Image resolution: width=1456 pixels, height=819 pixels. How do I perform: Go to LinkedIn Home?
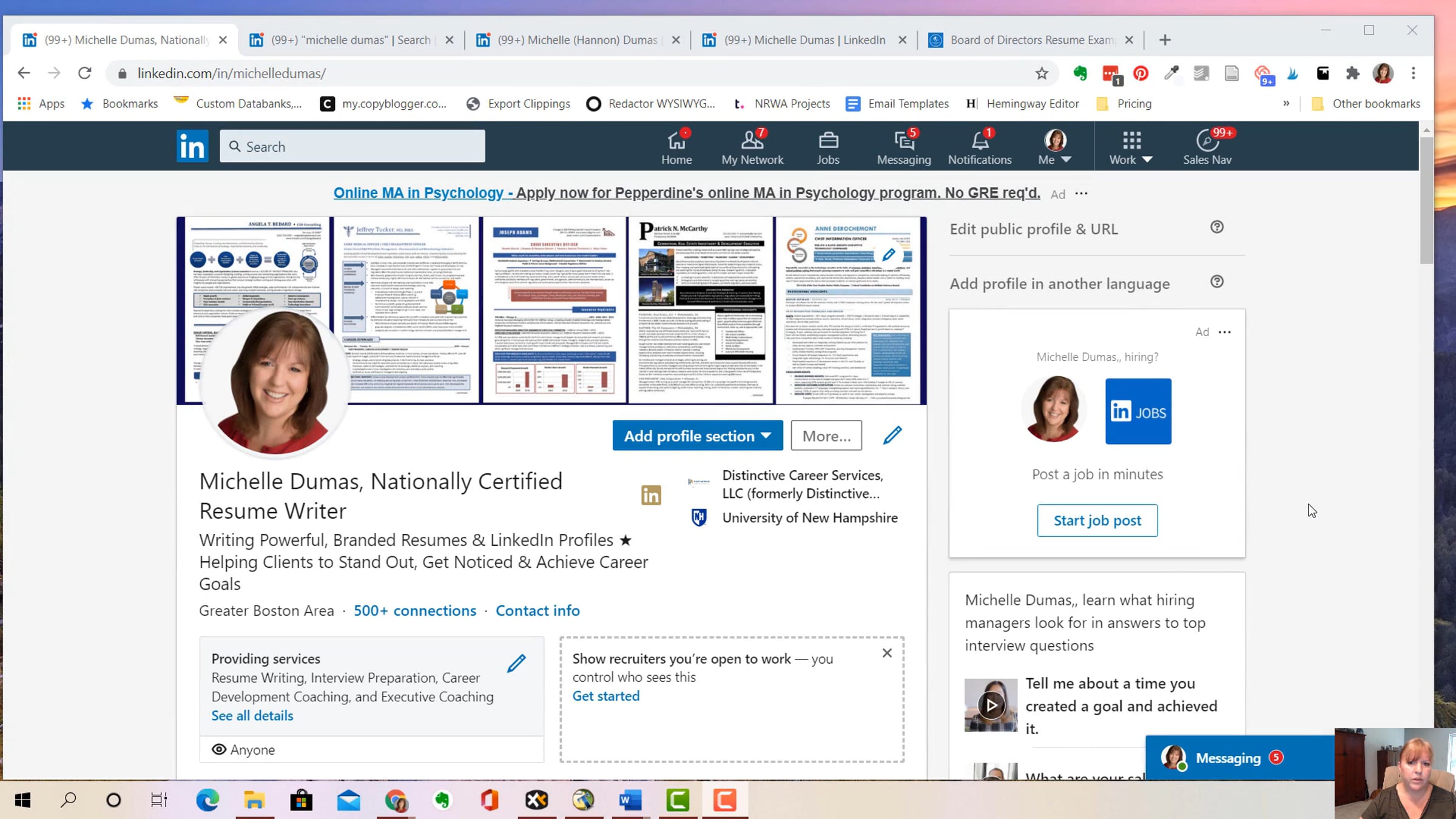(676, 147)
